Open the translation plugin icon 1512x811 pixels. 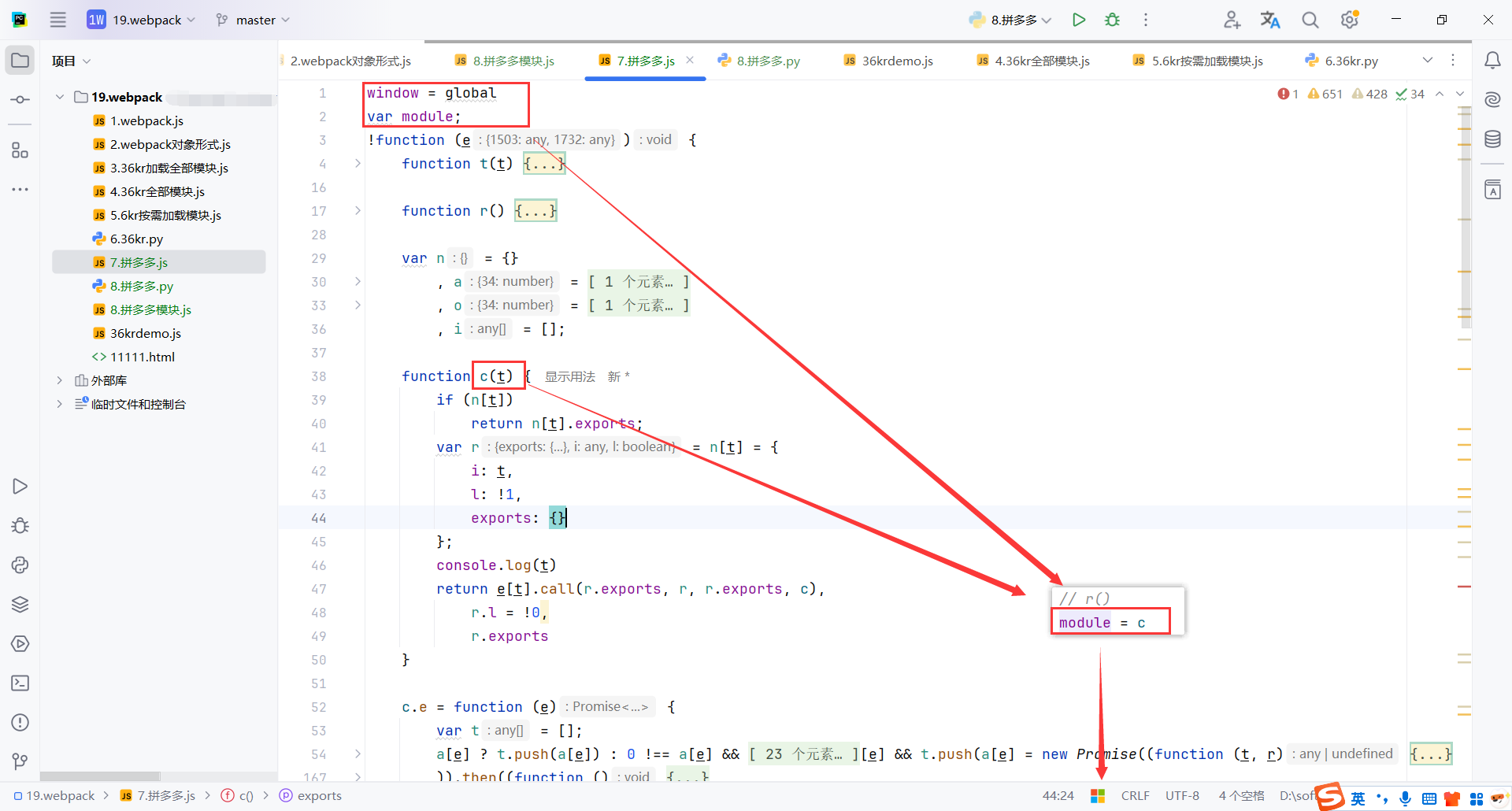tap(1270, 19)
